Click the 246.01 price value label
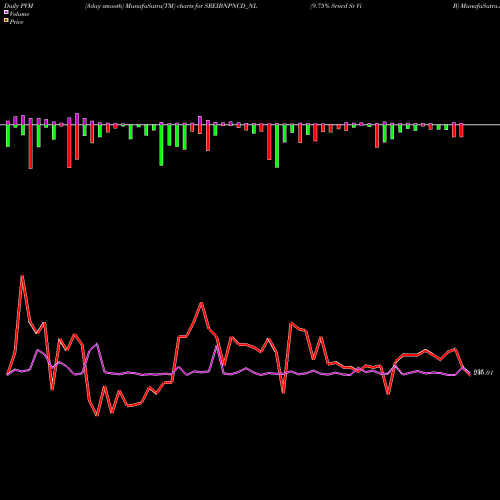Viewport: 500px width, 500px height. click(x=483, y=373)
